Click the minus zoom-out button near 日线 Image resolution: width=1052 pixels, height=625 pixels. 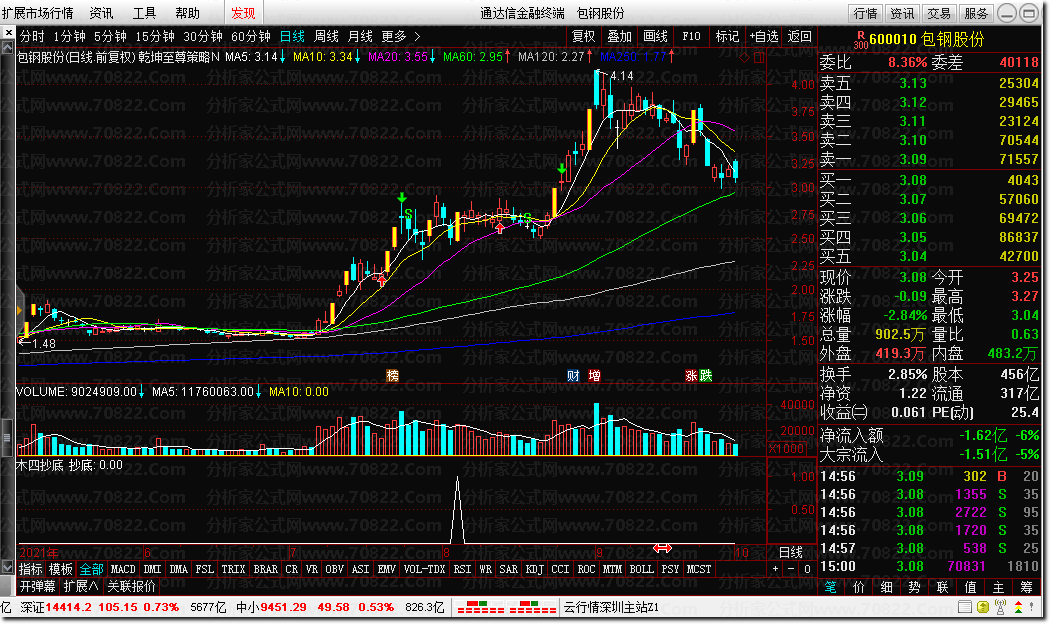point(792,569)
